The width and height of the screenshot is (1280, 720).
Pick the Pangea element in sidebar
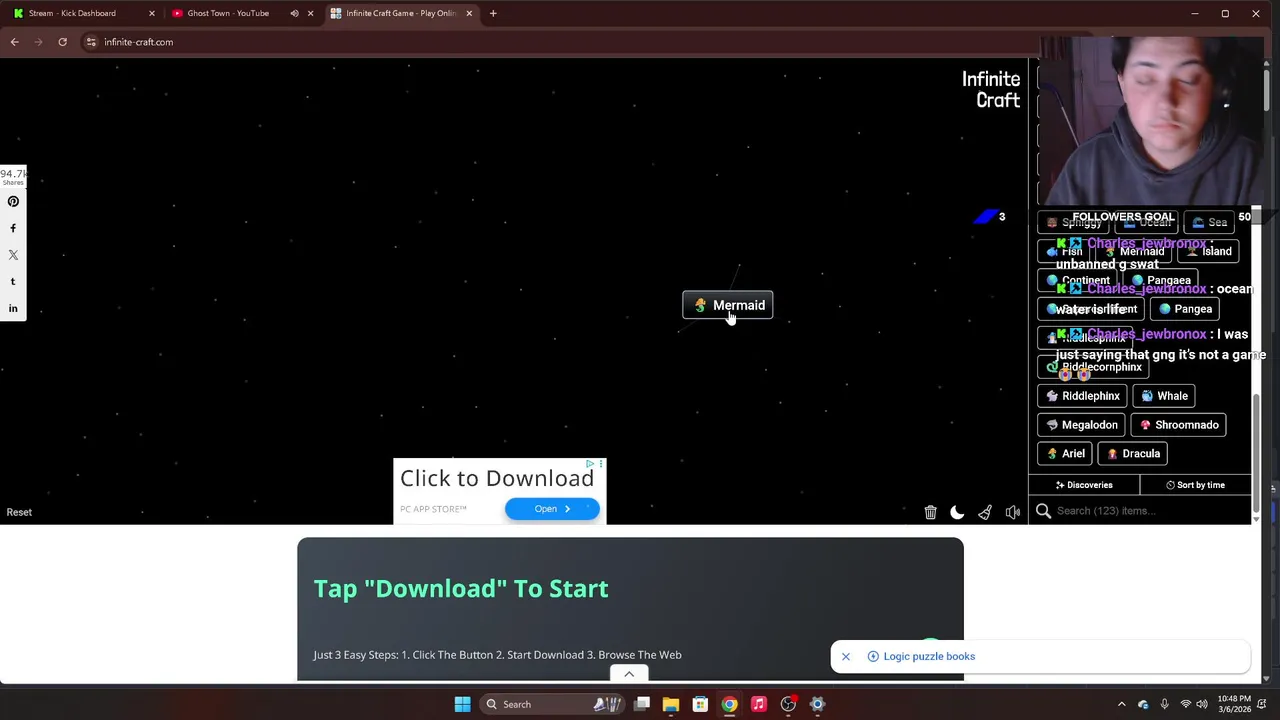(1184, 309)
